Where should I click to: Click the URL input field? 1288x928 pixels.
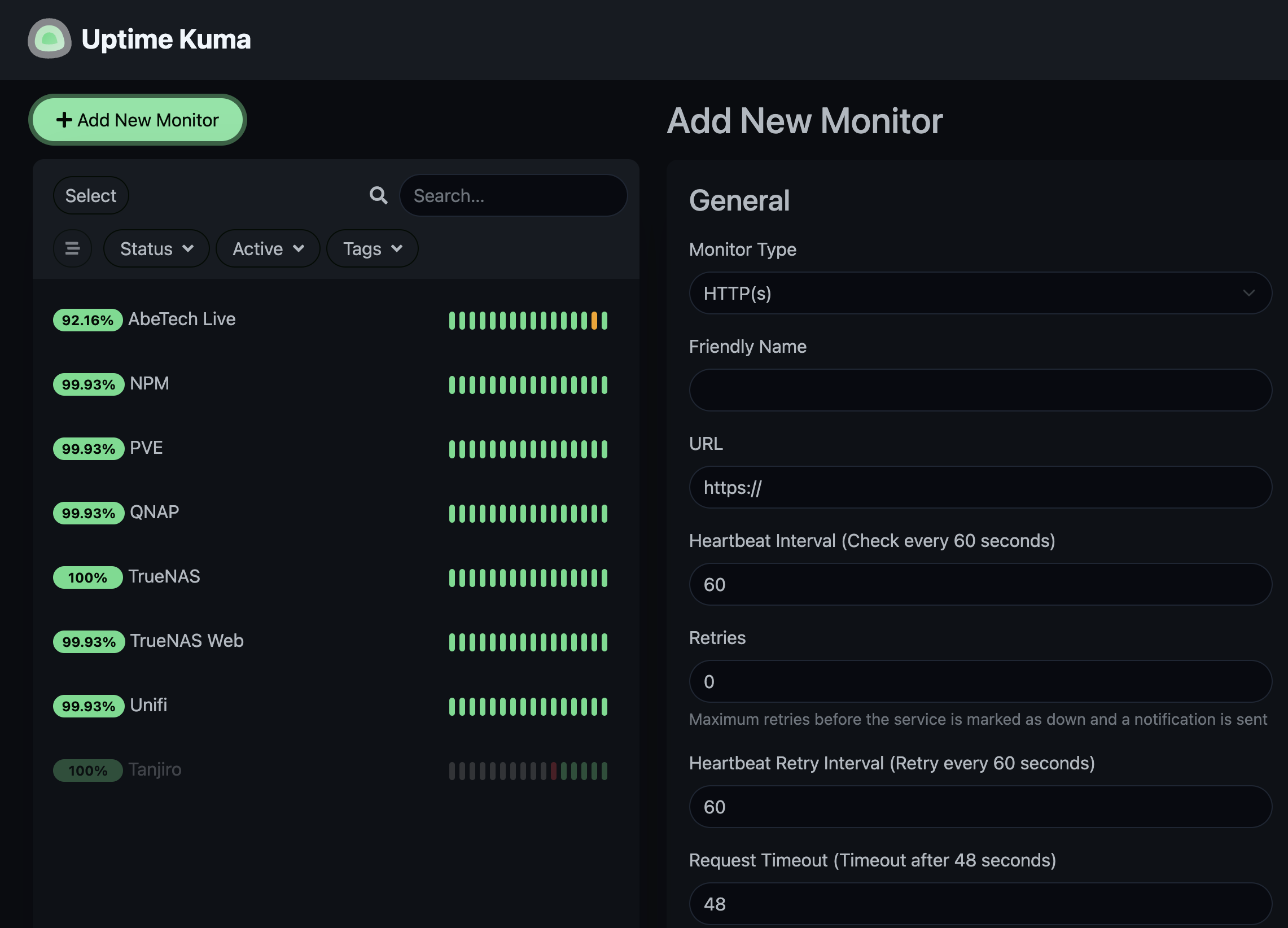coord(980,487)
